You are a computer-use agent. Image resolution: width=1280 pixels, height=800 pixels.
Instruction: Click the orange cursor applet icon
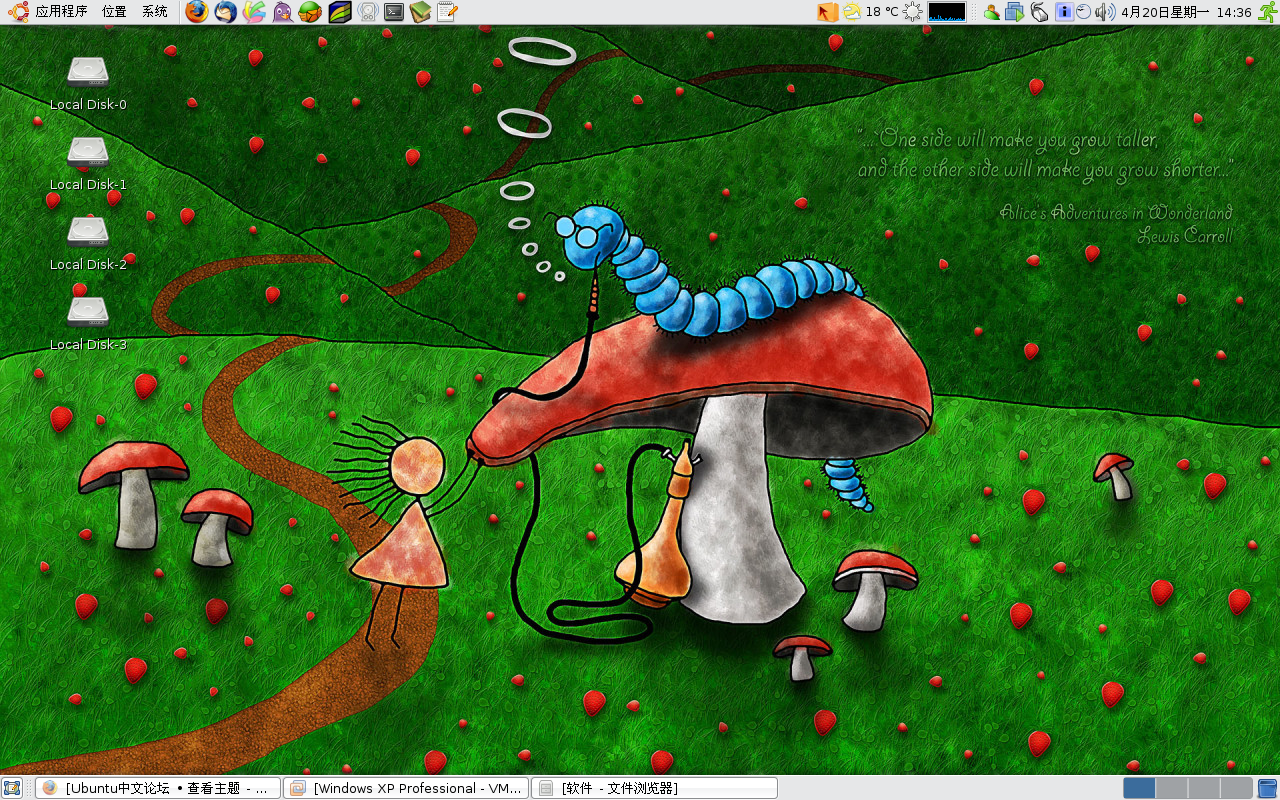827,12
